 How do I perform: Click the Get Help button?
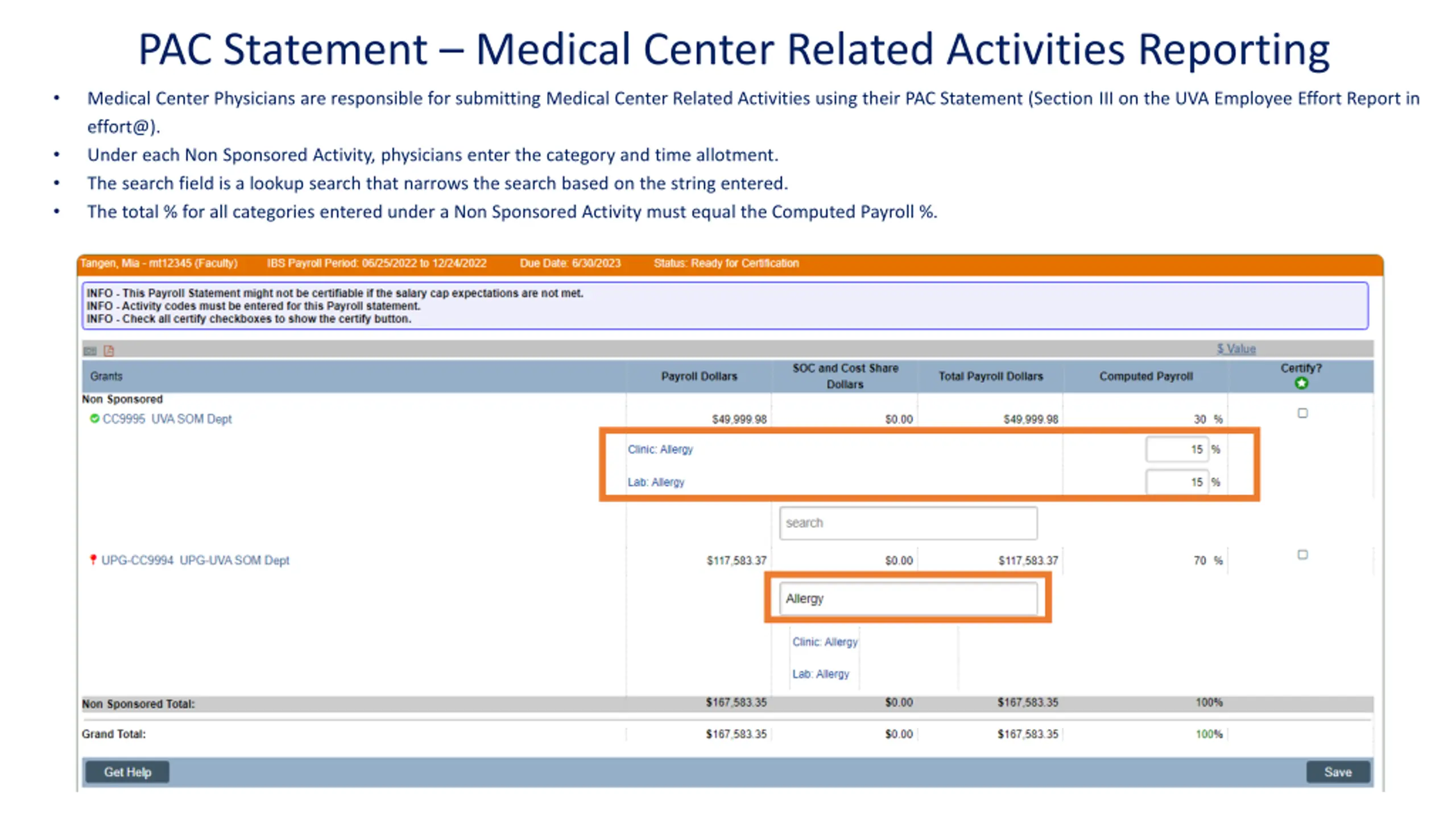point(127,772)
